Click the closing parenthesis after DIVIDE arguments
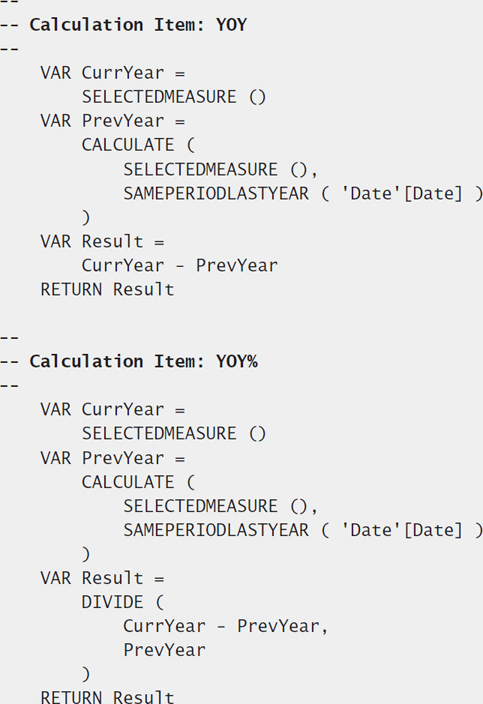This screenshot has height=704, width=483. [86, 674]
